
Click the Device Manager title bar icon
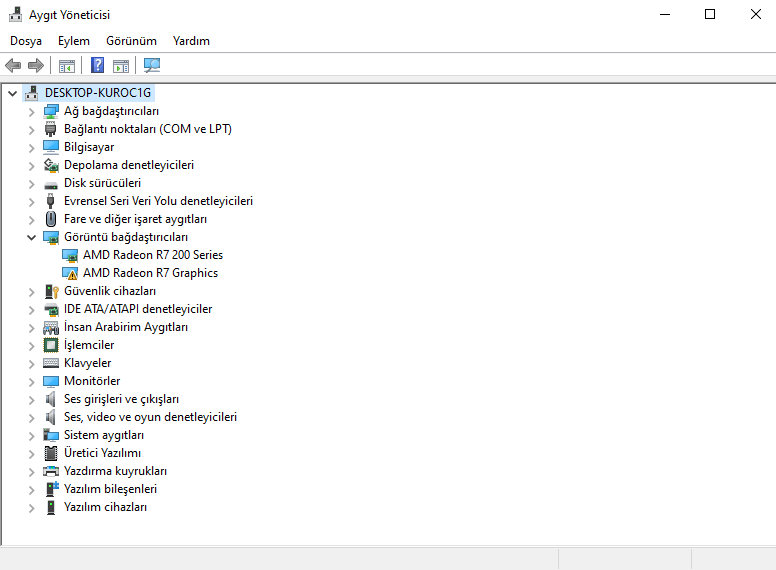16,14
